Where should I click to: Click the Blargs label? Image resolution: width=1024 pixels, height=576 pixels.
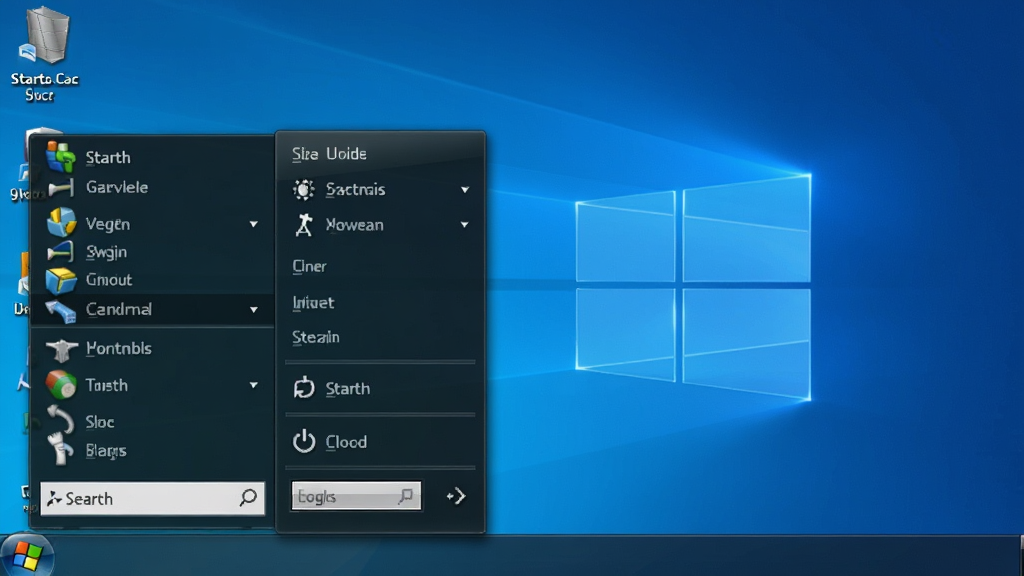pyautogui.click(x=106, y=451)
